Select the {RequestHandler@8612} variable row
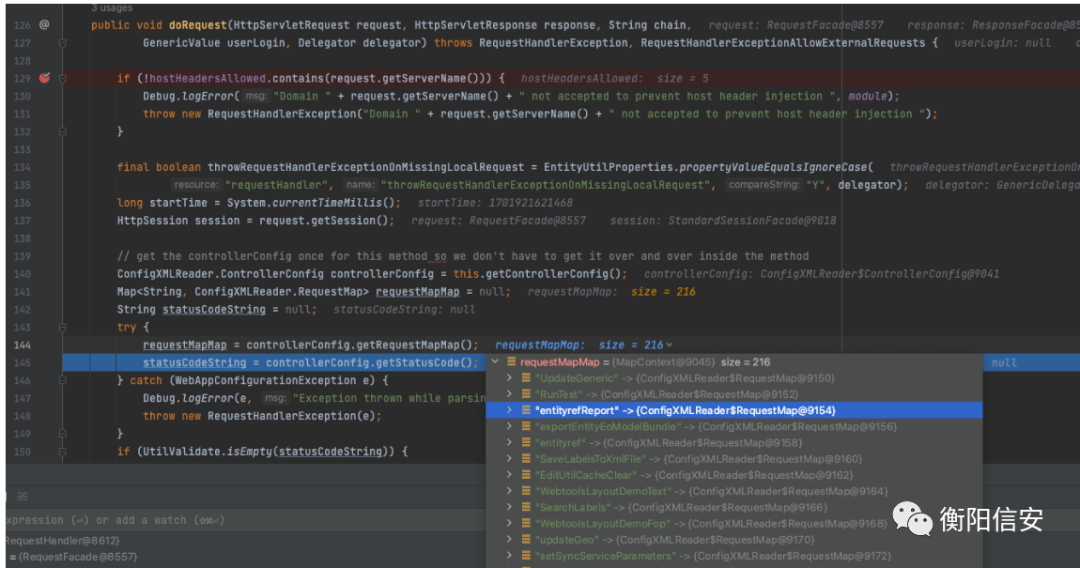The image size is (1080, 568). (245, 540)
